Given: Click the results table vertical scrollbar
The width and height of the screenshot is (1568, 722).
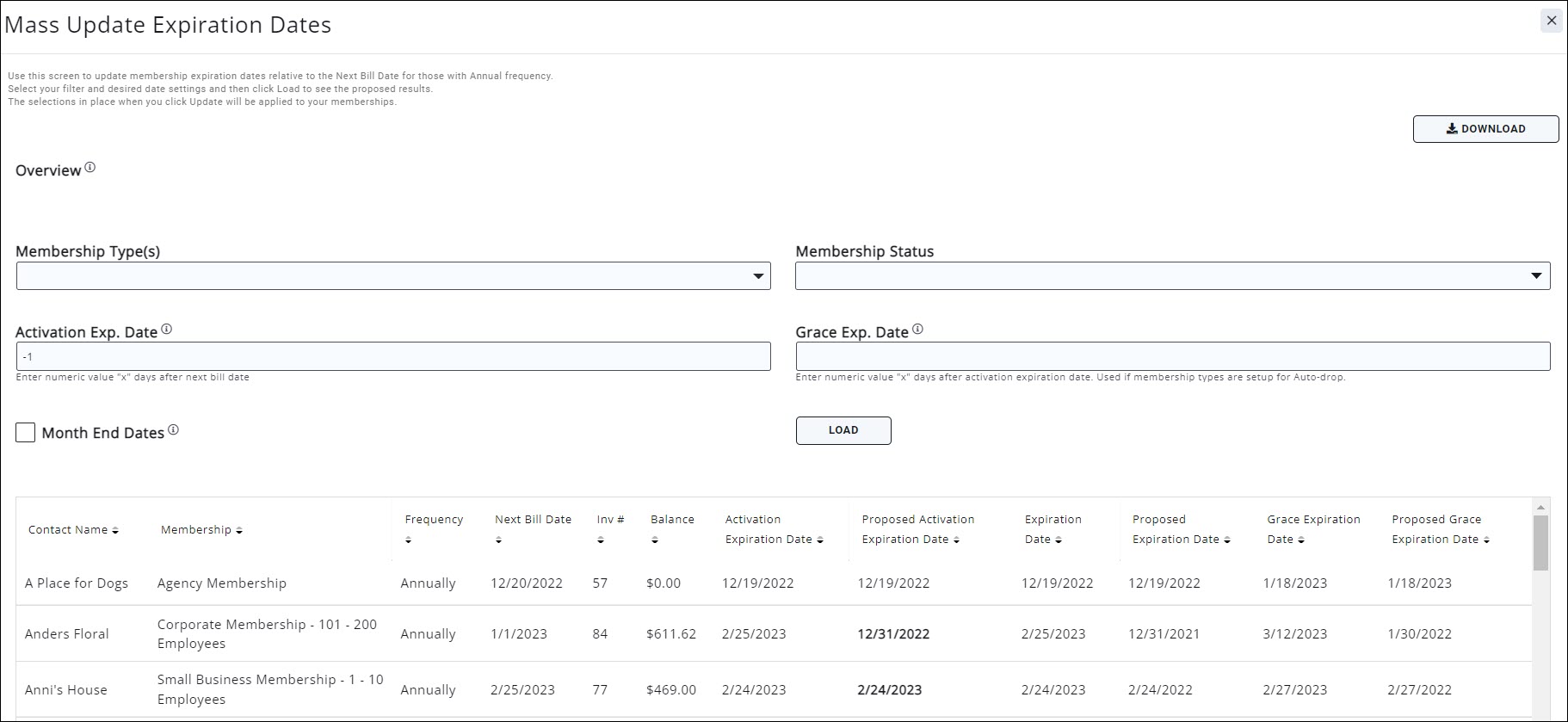Looking at the screenshot, I should pyautogui.click(x=1540, y=544).
